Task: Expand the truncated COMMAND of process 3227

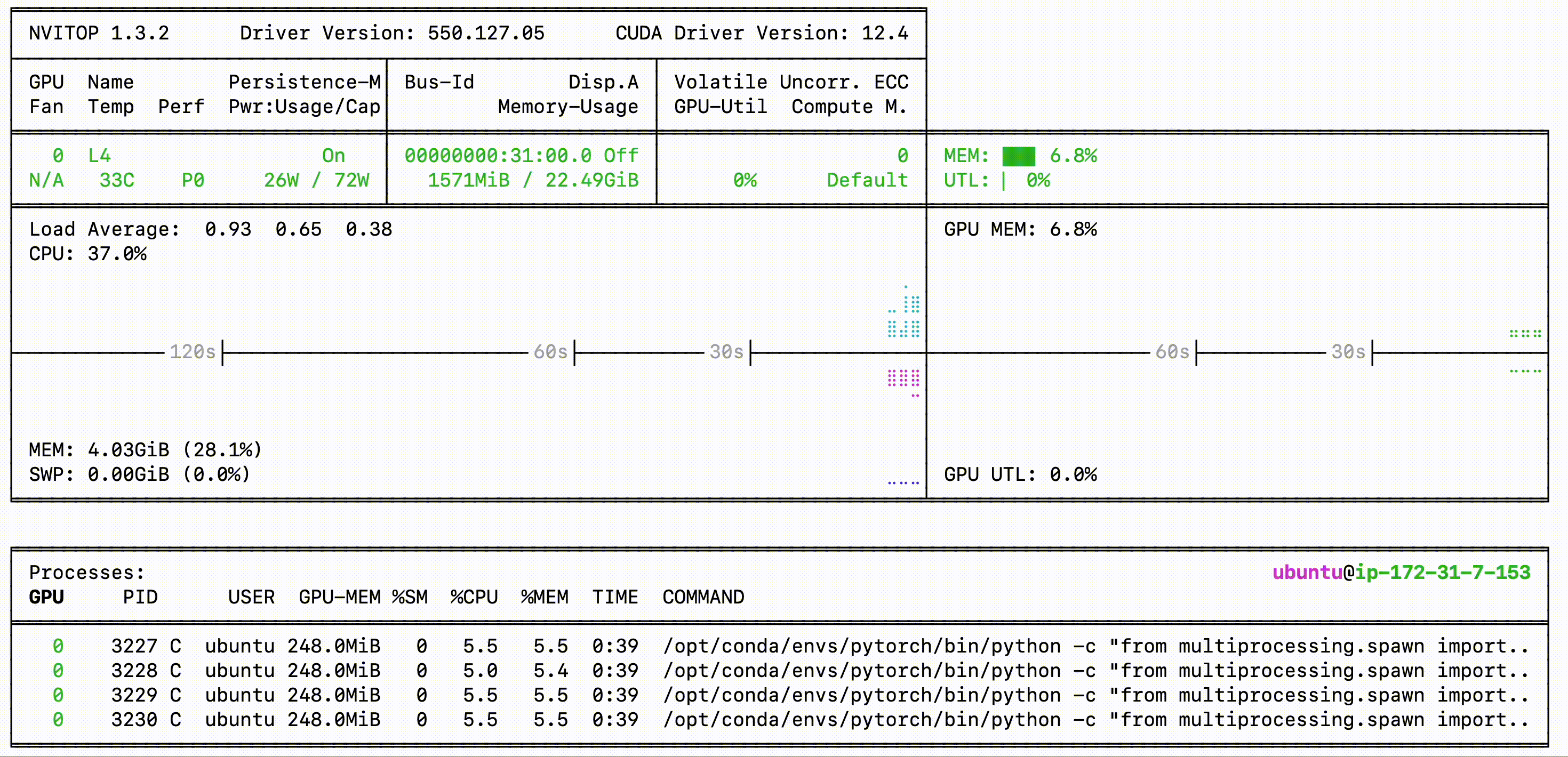Action: coord(1095,646)
